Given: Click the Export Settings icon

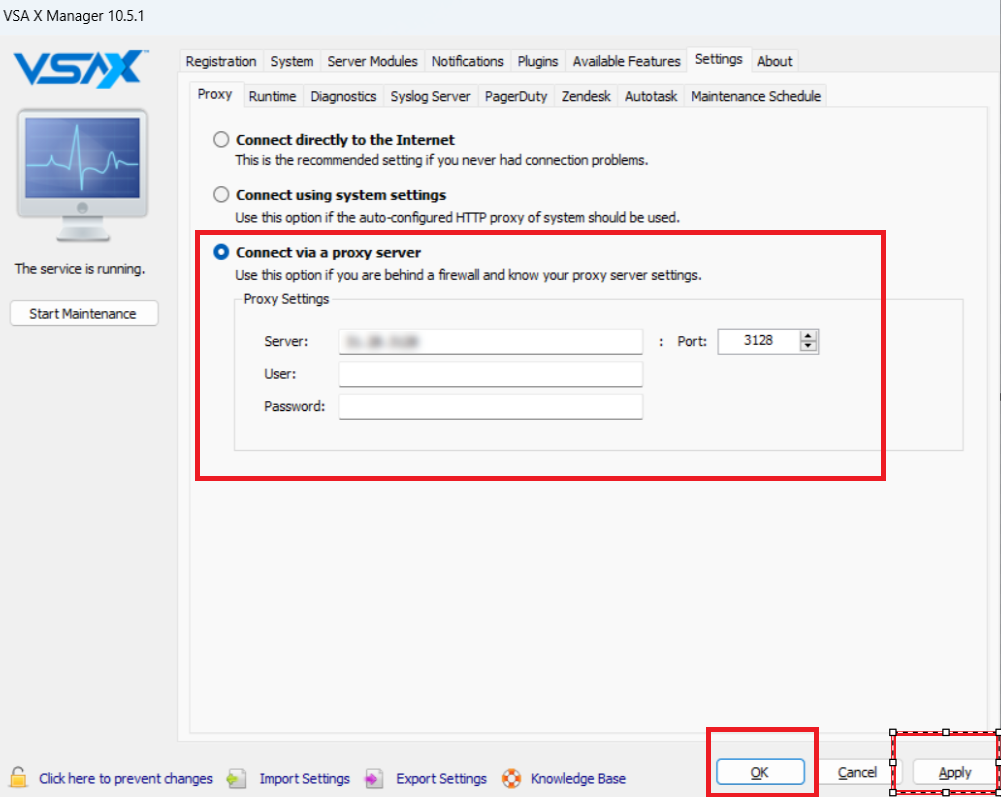Looking at the screenshot, I should 373,778.
